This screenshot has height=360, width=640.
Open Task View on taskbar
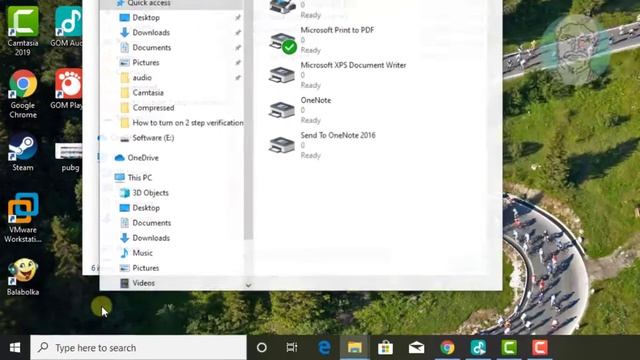click(292, 348)
